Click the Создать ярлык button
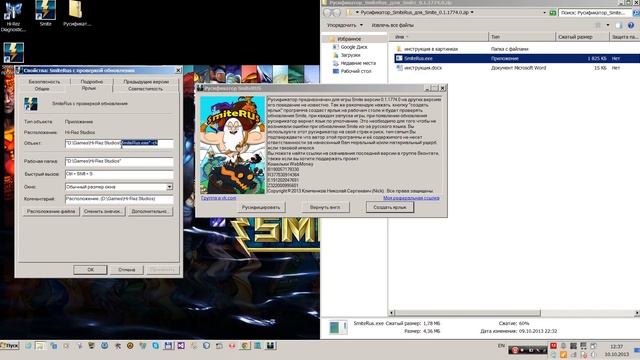Viewport: 640px width, 360px height. [x=390, y=207]
